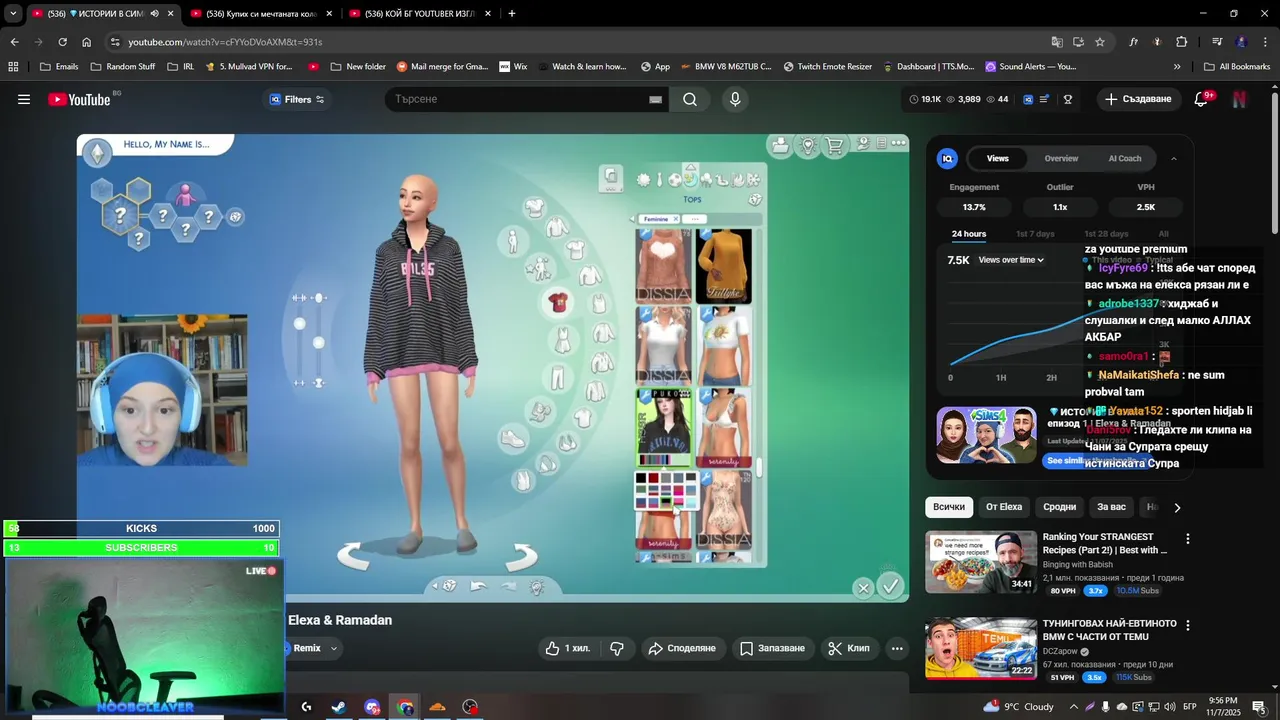Open the YouTube notifications bell

coord(1202,99)
